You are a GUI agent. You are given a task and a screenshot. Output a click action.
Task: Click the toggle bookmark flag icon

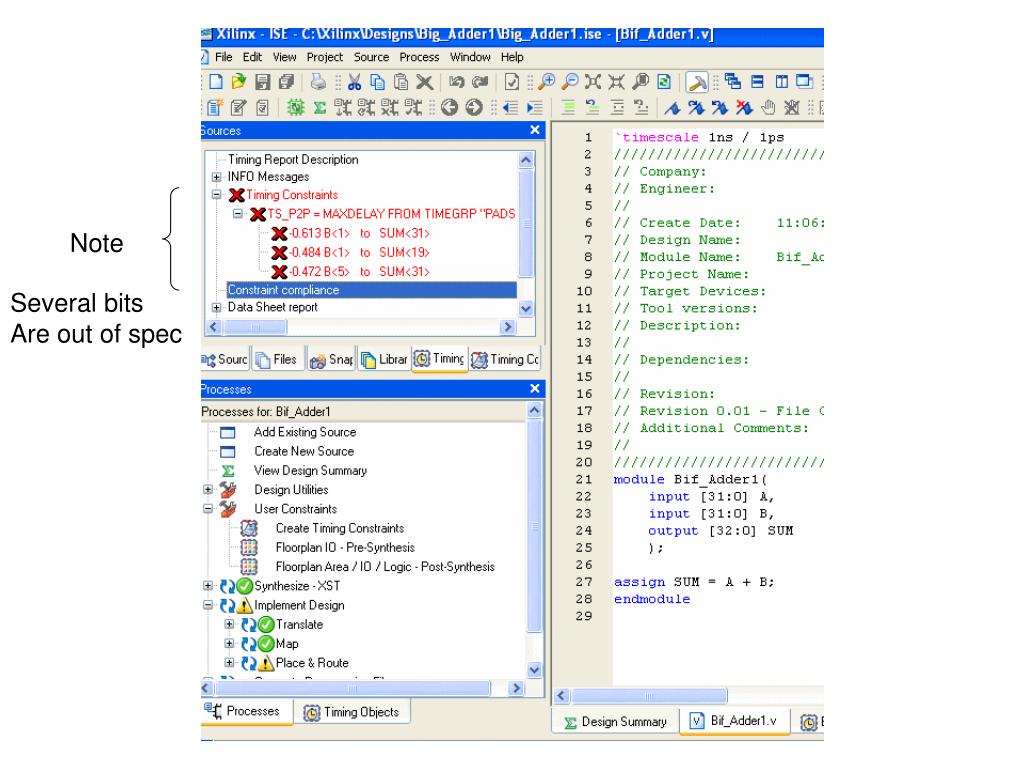tap(673, 108)
